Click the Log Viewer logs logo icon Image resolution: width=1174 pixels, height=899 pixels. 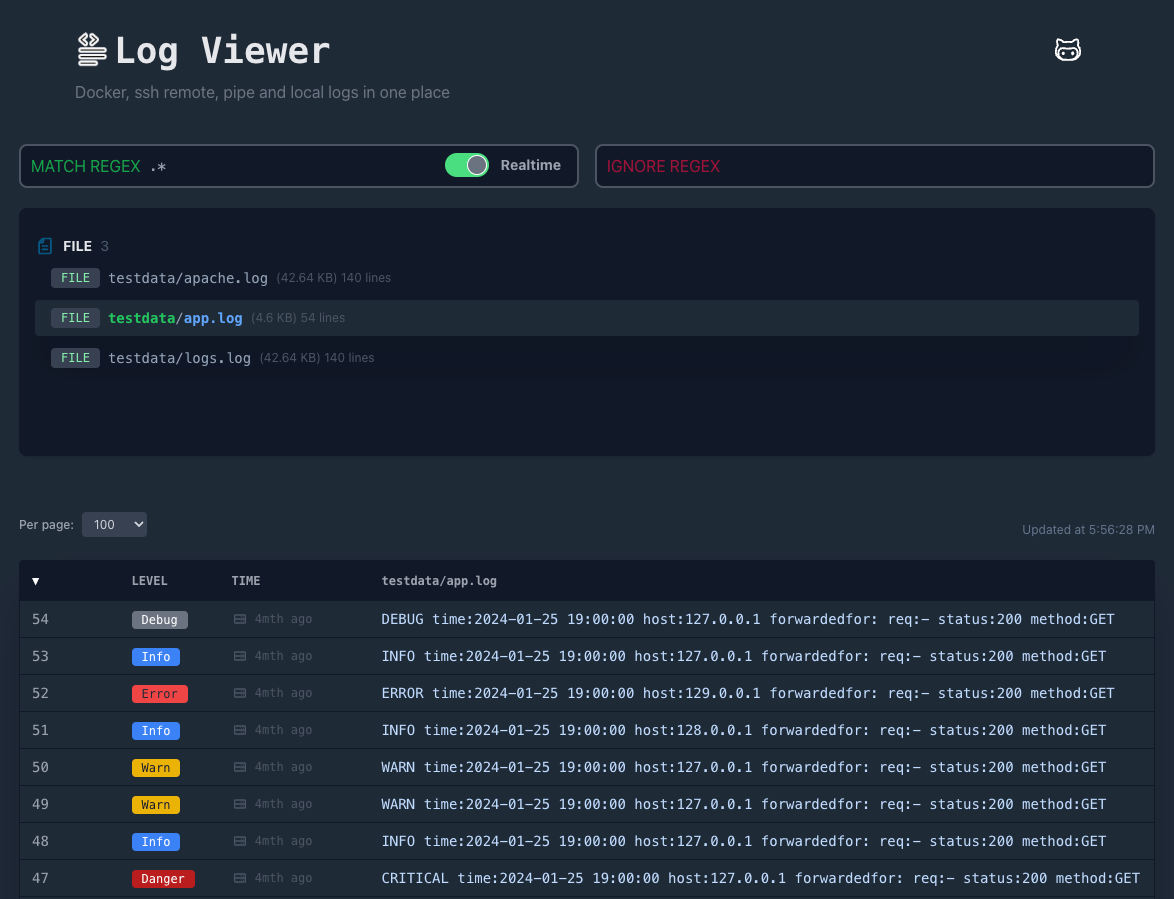tap(90, 48)
